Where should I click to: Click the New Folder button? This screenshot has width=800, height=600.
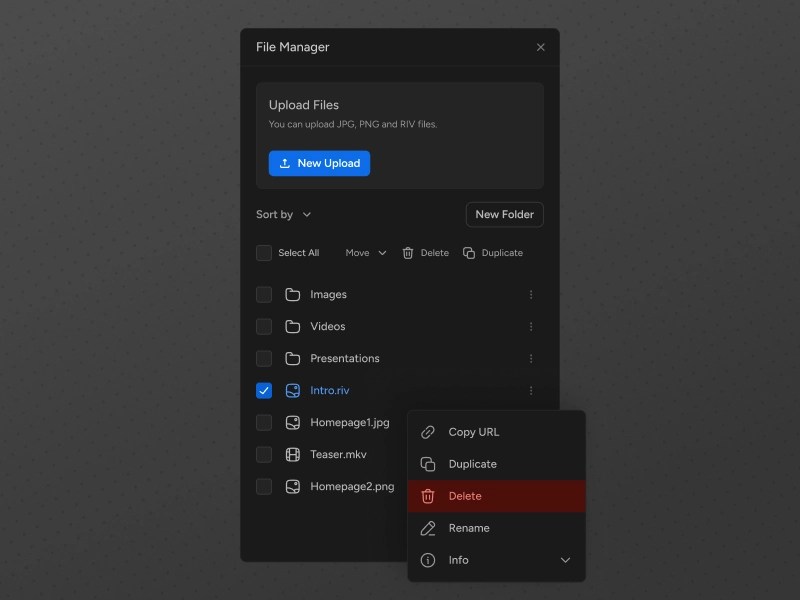[505, 215]
